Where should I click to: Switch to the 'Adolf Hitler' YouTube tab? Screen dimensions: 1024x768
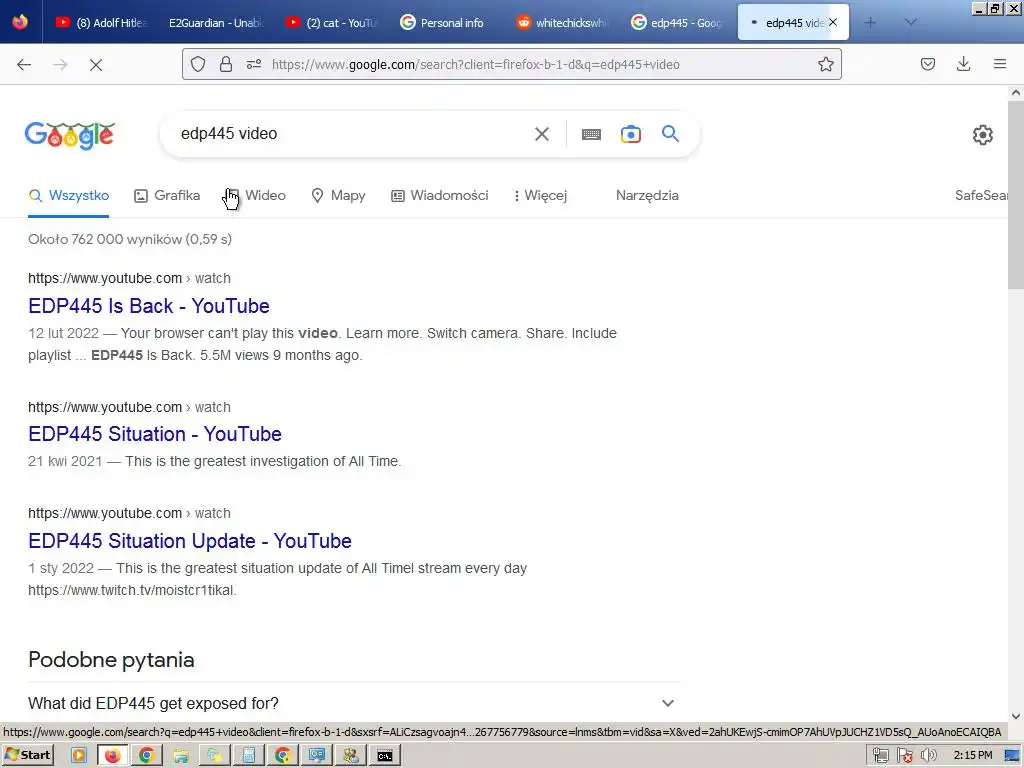point(101,22)
